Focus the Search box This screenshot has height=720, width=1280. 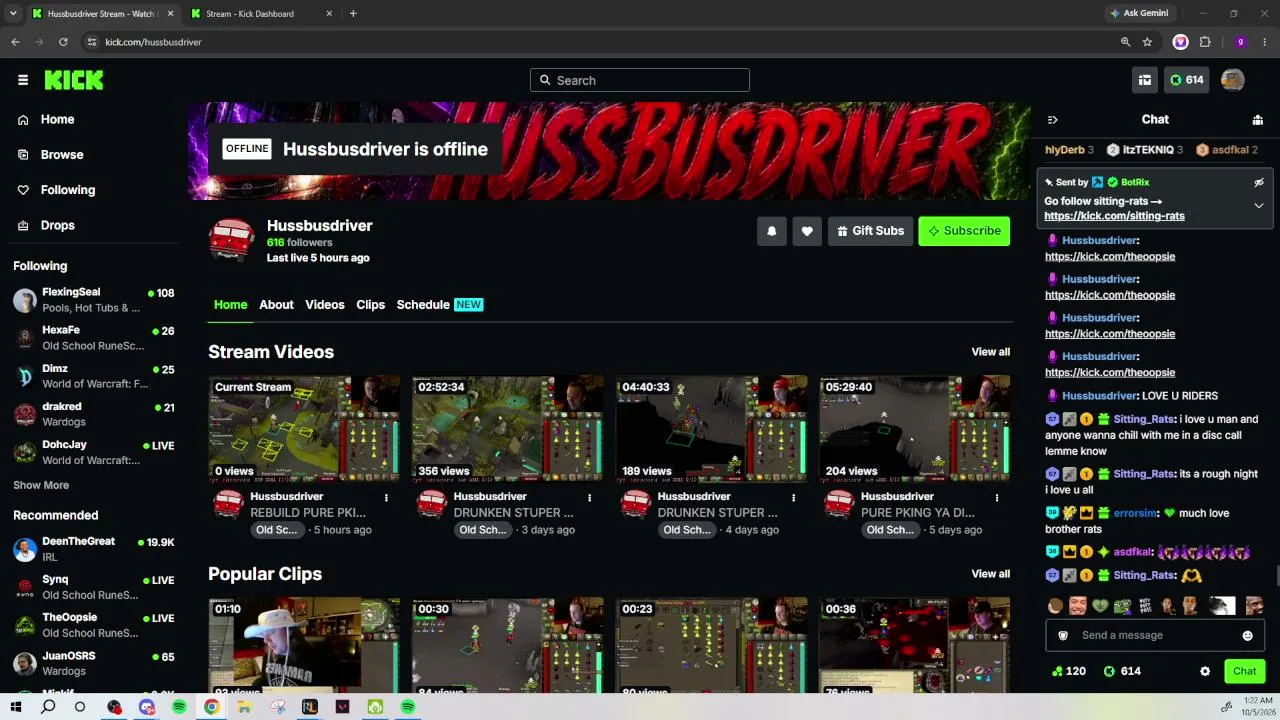pyautogui.click(x=640, y=80)
